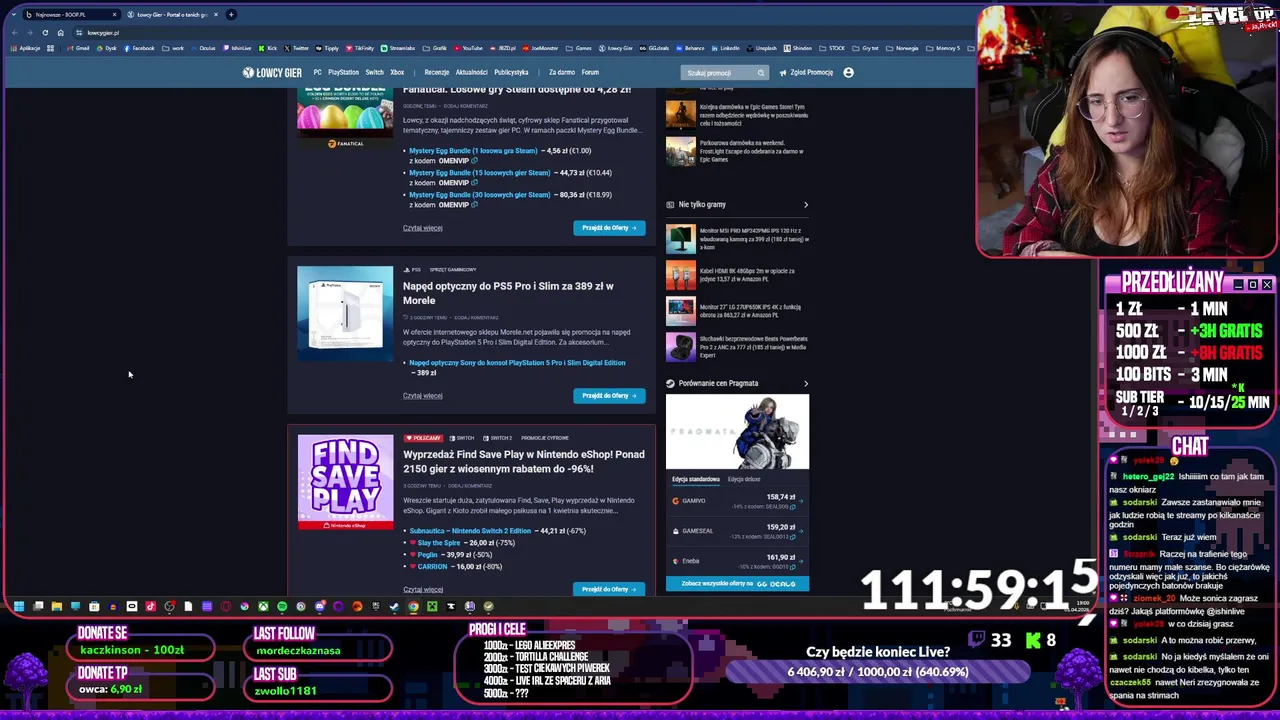Image resolution: width=1280 pixels, height=720 pixels.
Task: Open the YouTube bookmark
Action: coord(468,48)
